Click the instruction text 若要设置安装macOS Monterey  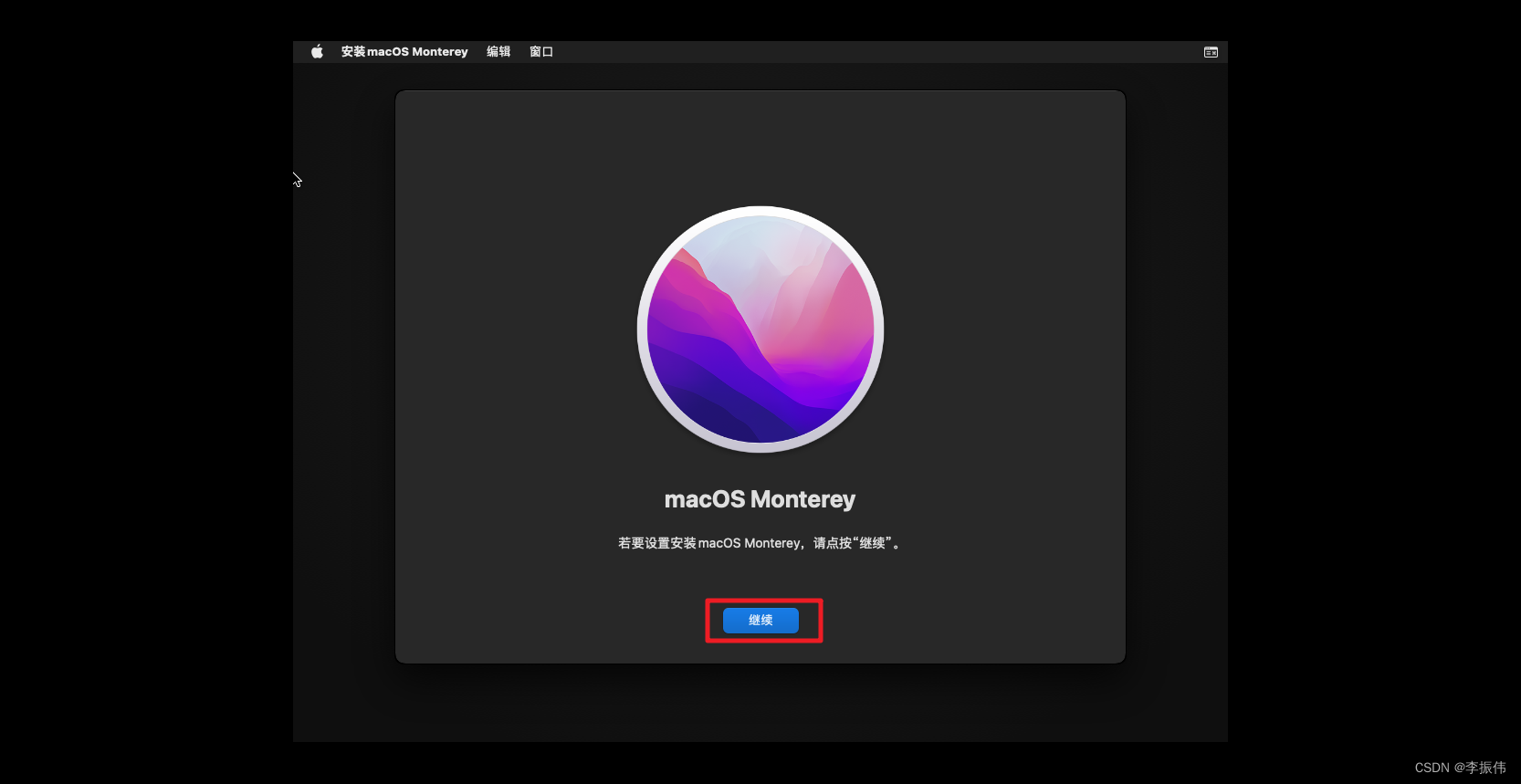point(760,543)
